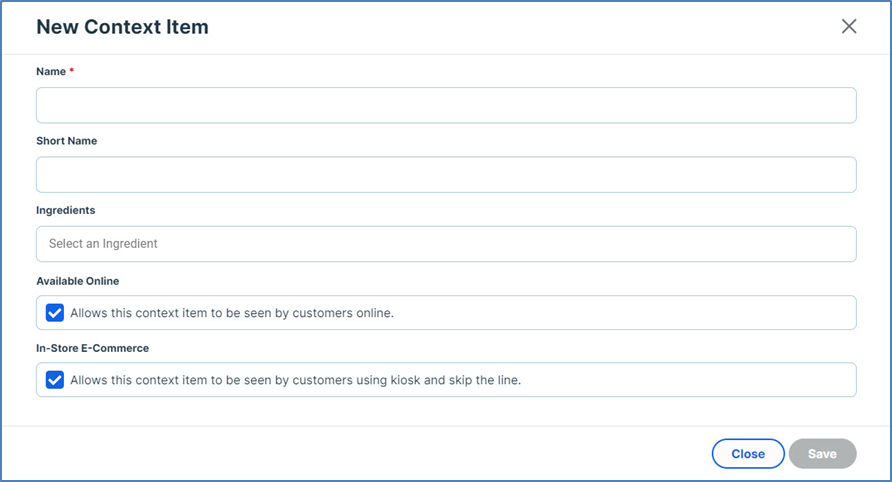Click the "Short Name" field label
892x482 pixels.
pos(66,141)
